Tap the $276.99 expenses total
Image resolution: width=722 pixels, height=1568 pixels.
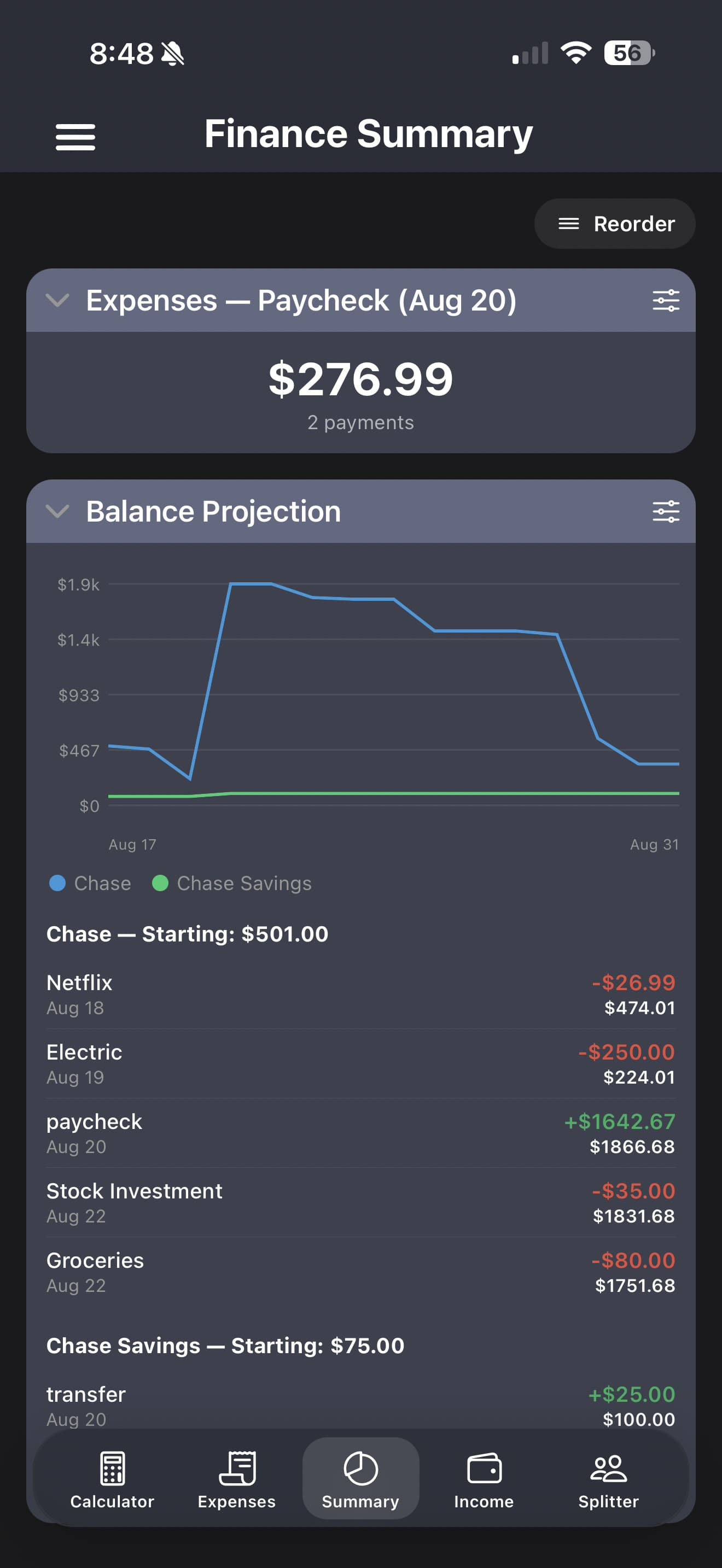[361, 379]
